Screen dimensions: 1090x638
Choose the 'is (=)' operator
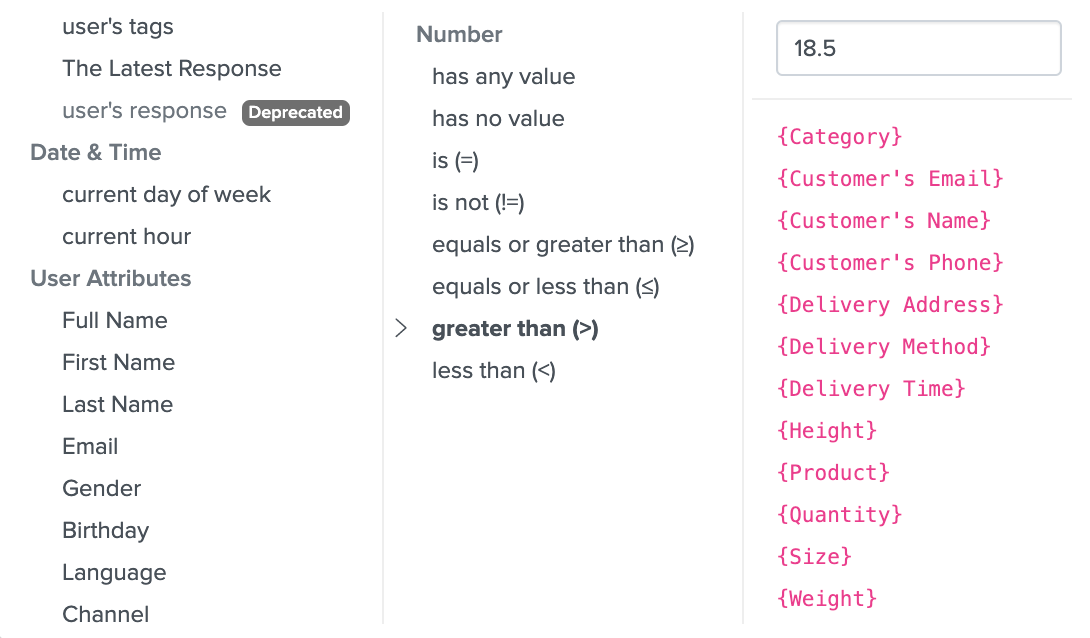pos(455,161)
